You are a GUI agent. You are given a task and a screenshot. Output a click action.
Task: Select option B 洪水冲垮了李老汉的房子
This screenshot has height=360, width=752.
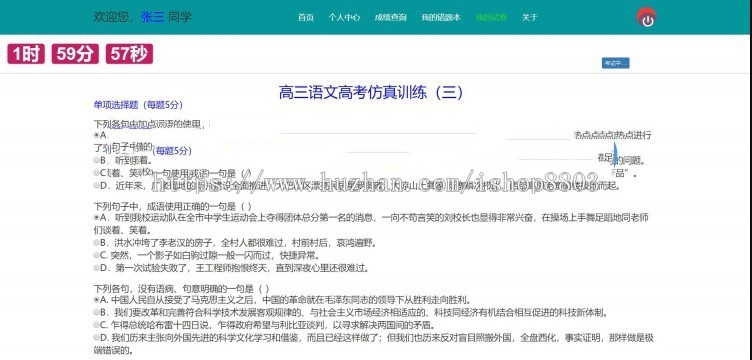pyautogui.click(x=97, y=243)
